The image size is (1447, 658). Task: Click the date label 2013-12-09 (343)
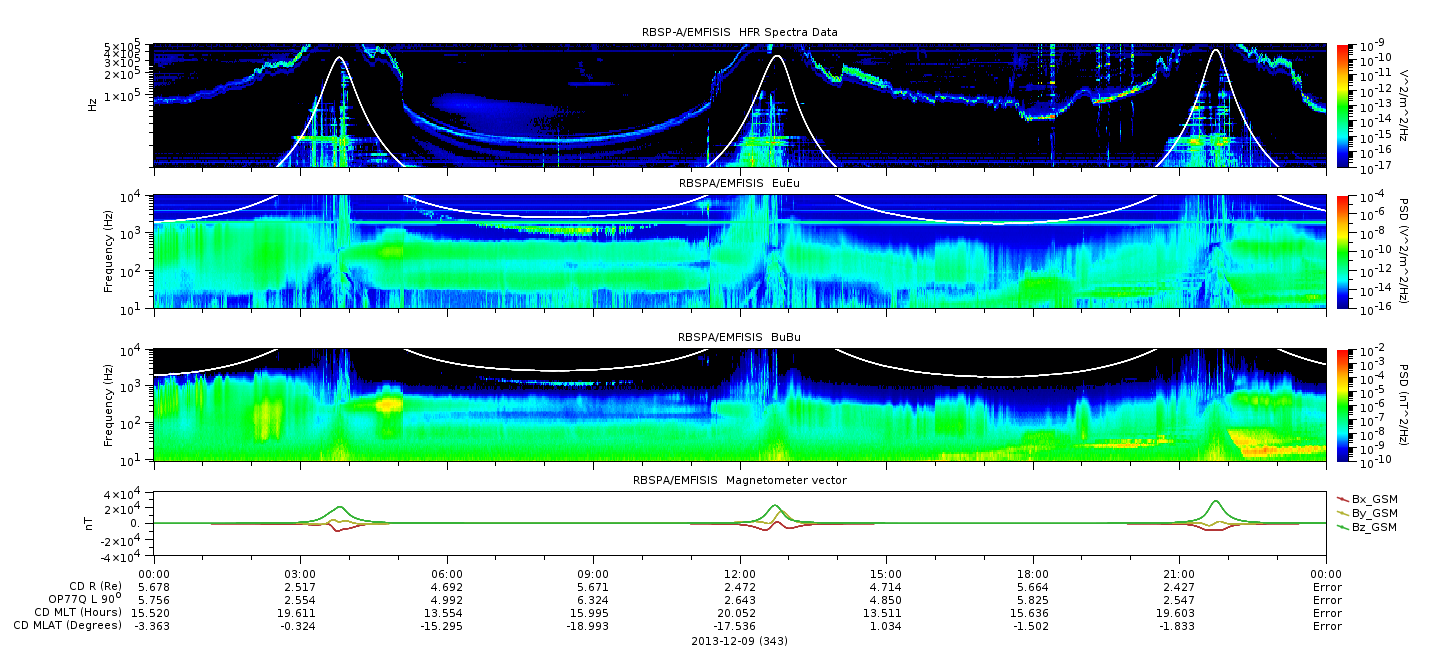coord(739,641)
